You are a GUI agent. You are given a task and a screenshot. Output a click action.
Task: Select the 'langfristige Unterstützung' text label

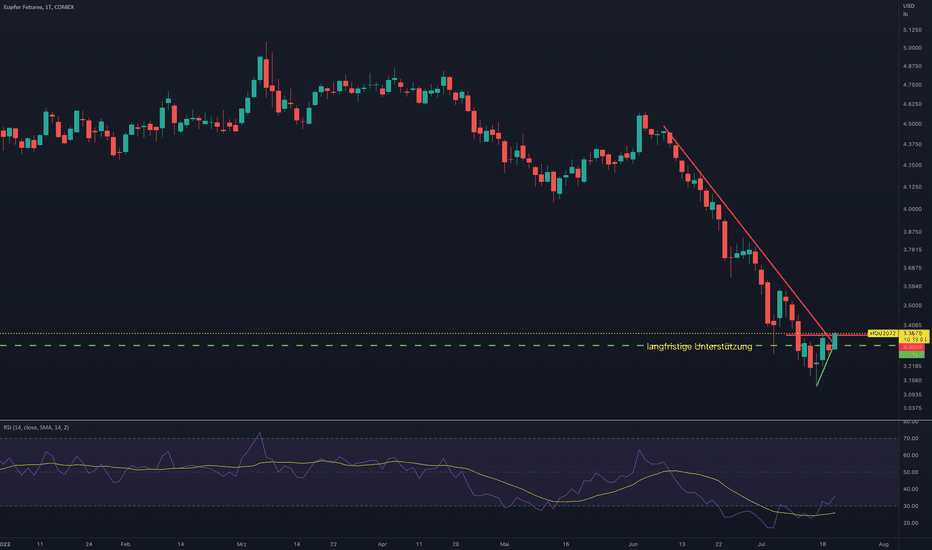pos(699,346)
